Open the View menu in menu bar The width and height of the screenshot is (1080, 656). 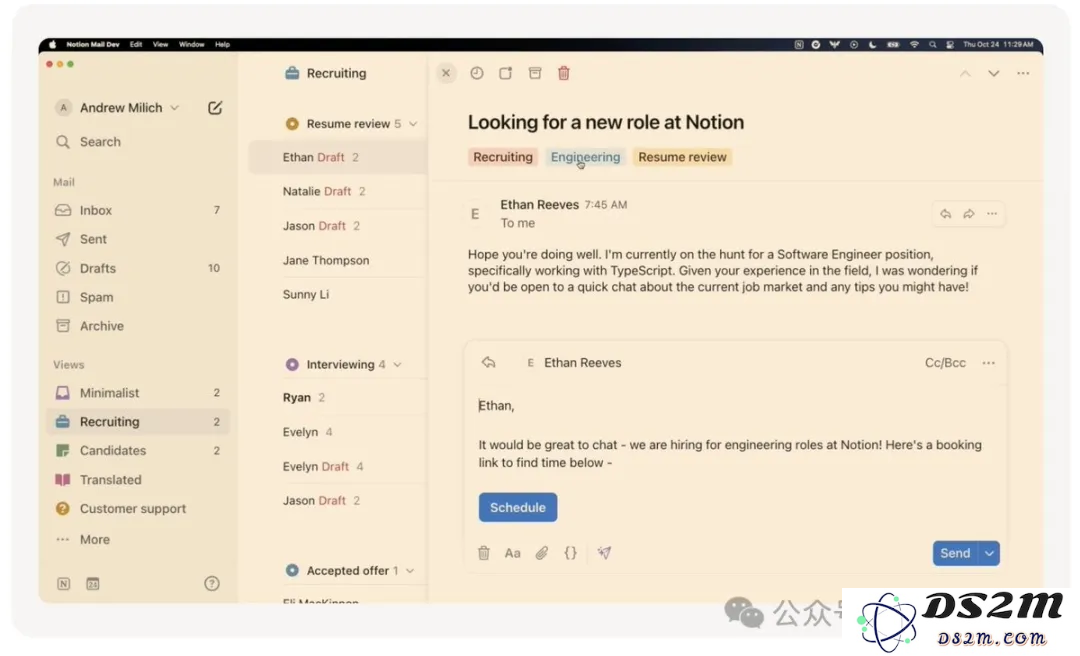point(160,44)
